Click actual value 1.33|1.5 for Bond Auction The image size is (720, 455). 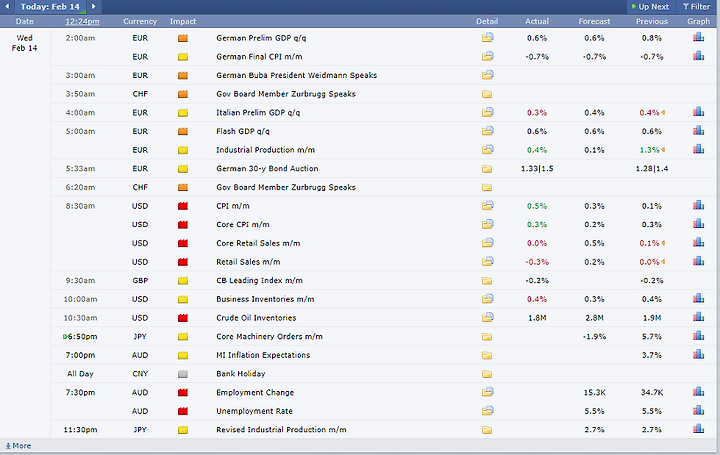(537, 169)
